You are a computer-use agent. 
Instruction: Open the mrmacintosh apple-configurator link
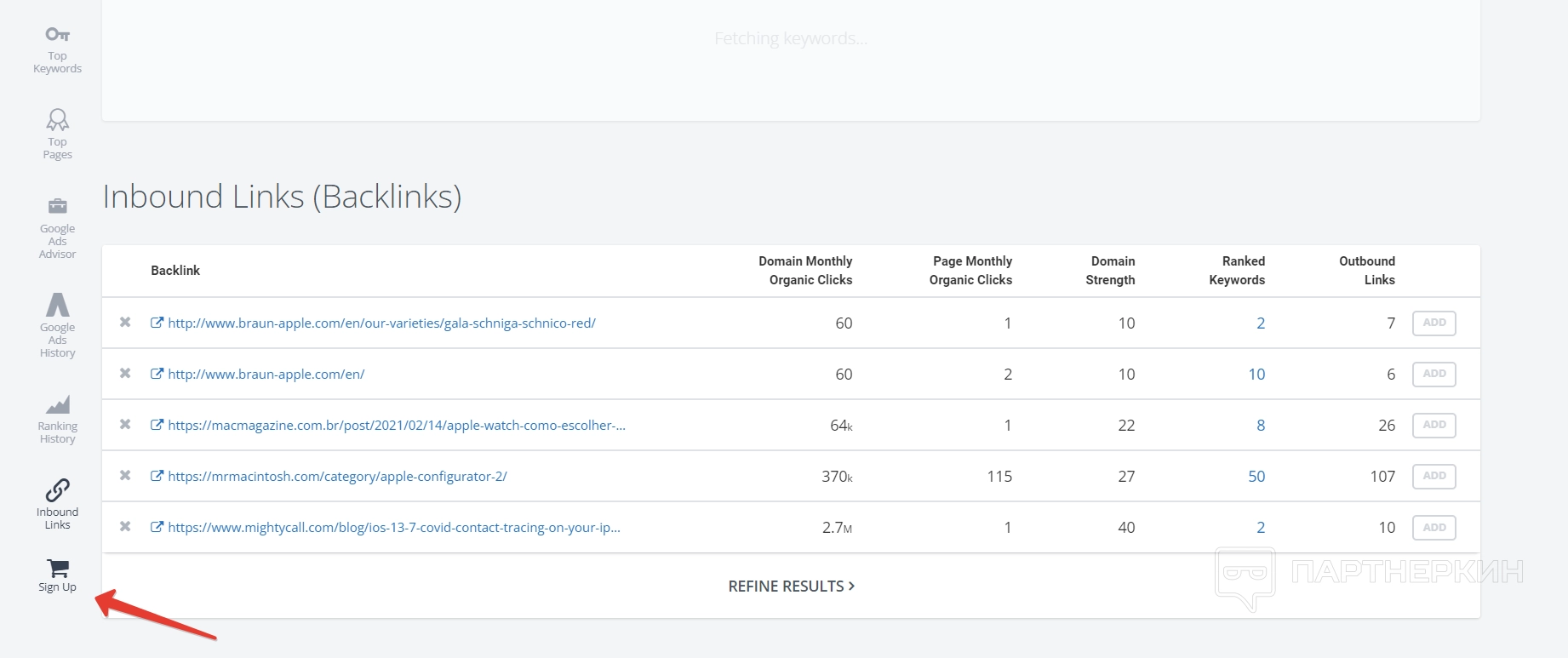[337, 477]
